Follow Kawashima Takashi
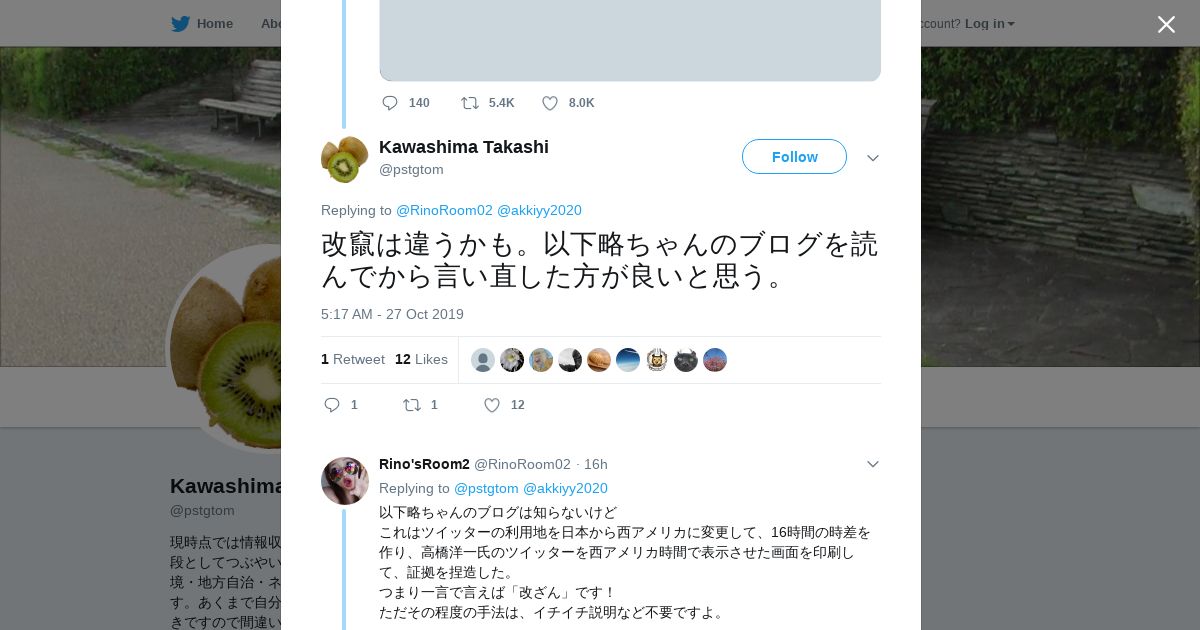Viewport: 1200px width, 630px height. click(794, 157)
